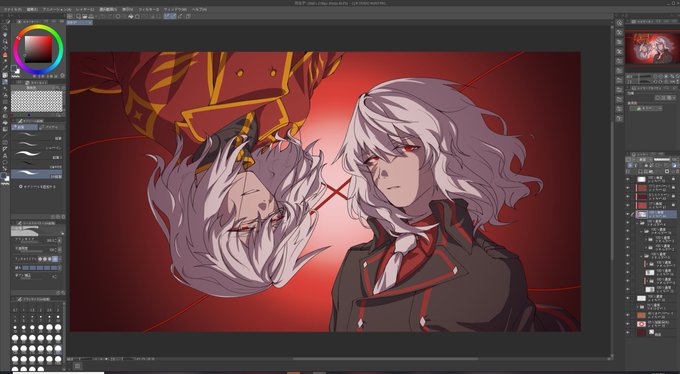Click the first New document icon in the command bar
Screen dimensions: 680x374
[x=78, y=16]
